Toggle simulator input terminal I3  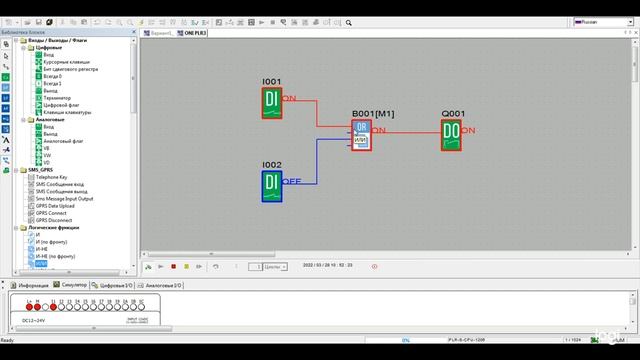pos(69,307)
